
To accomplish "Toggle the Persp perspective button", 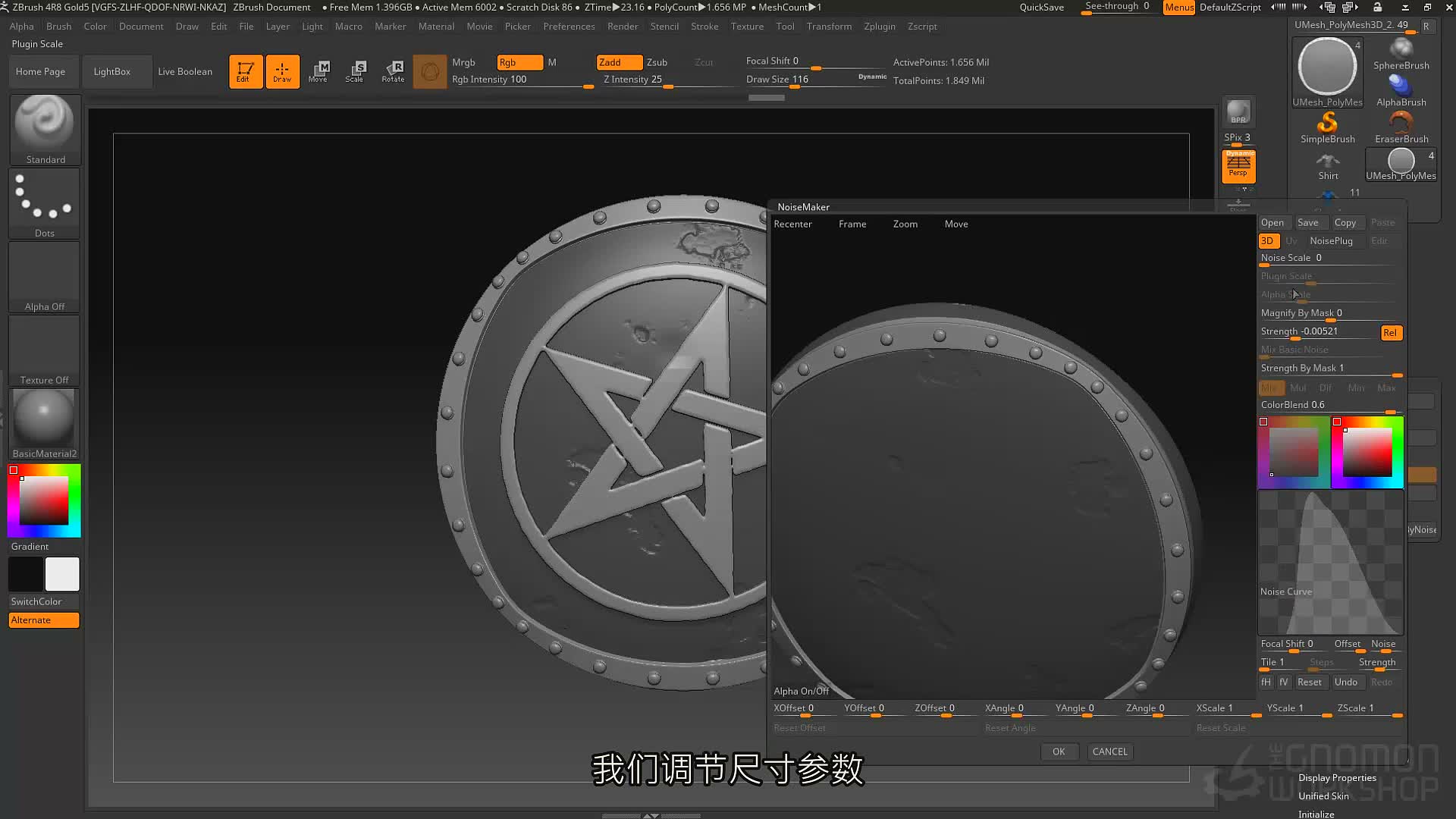I will [1238, 166].
